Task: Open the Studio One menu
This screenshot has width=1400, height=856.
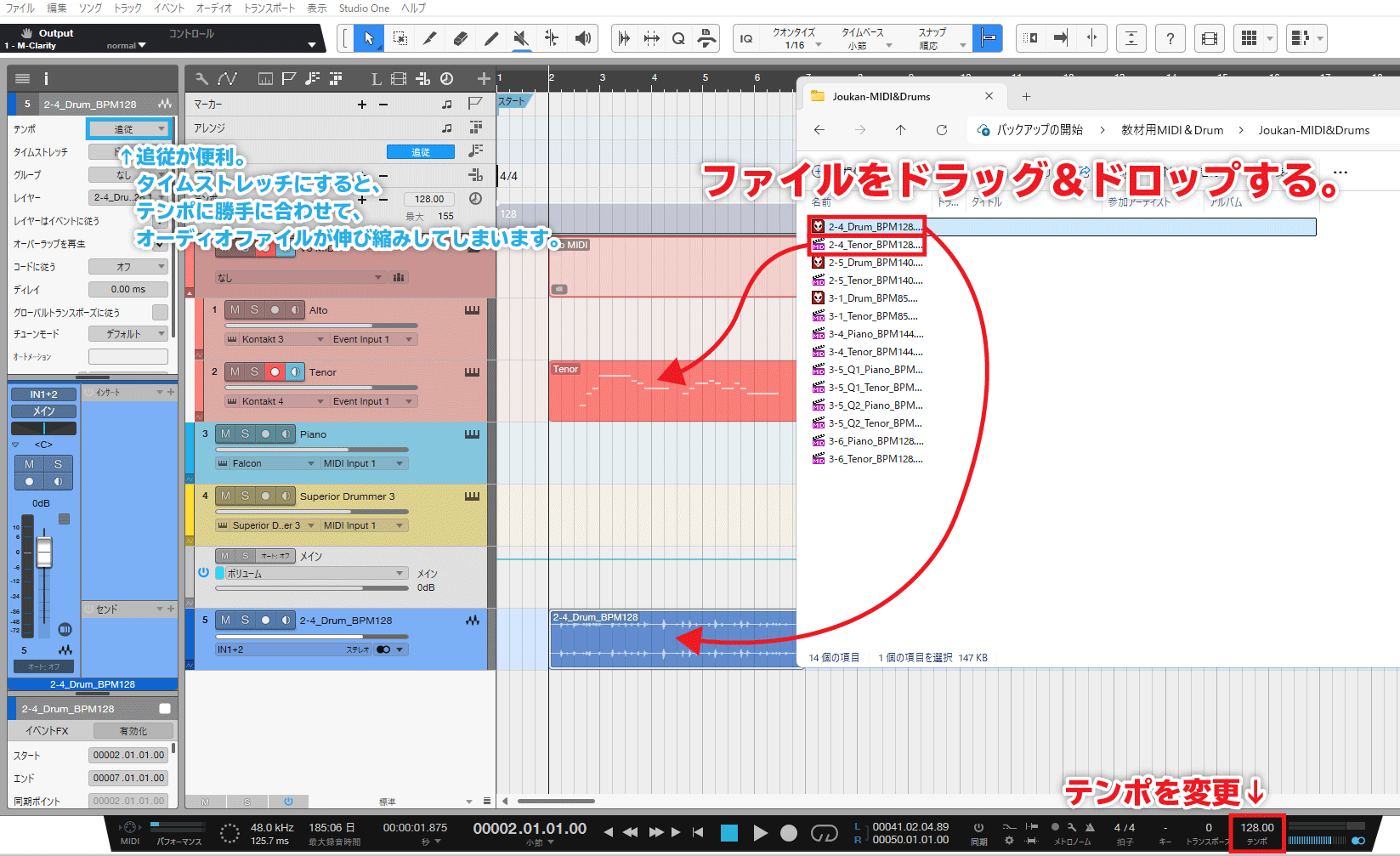Action: 364,8
